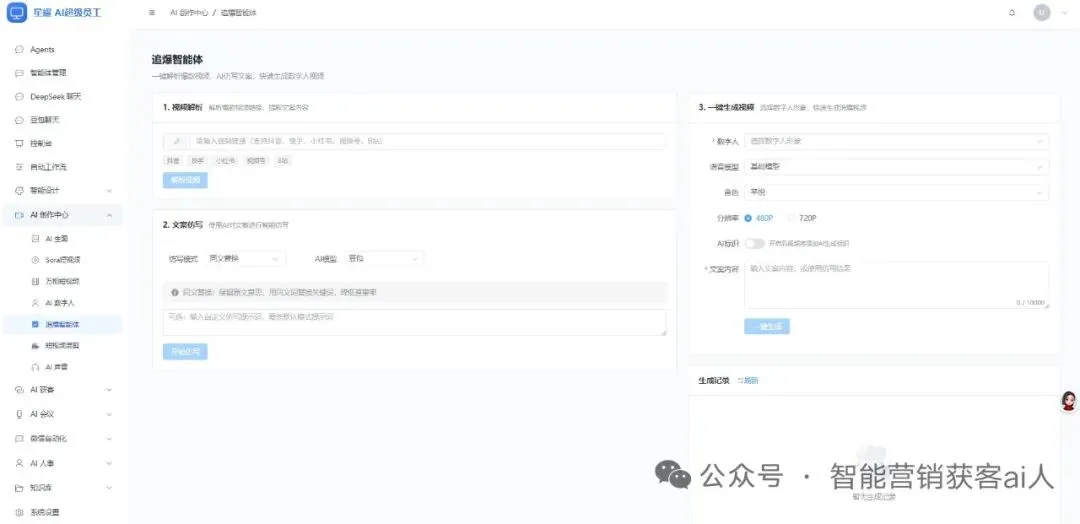
Task: Click the 万相短视频 film icon
Action: click(36, 281)
